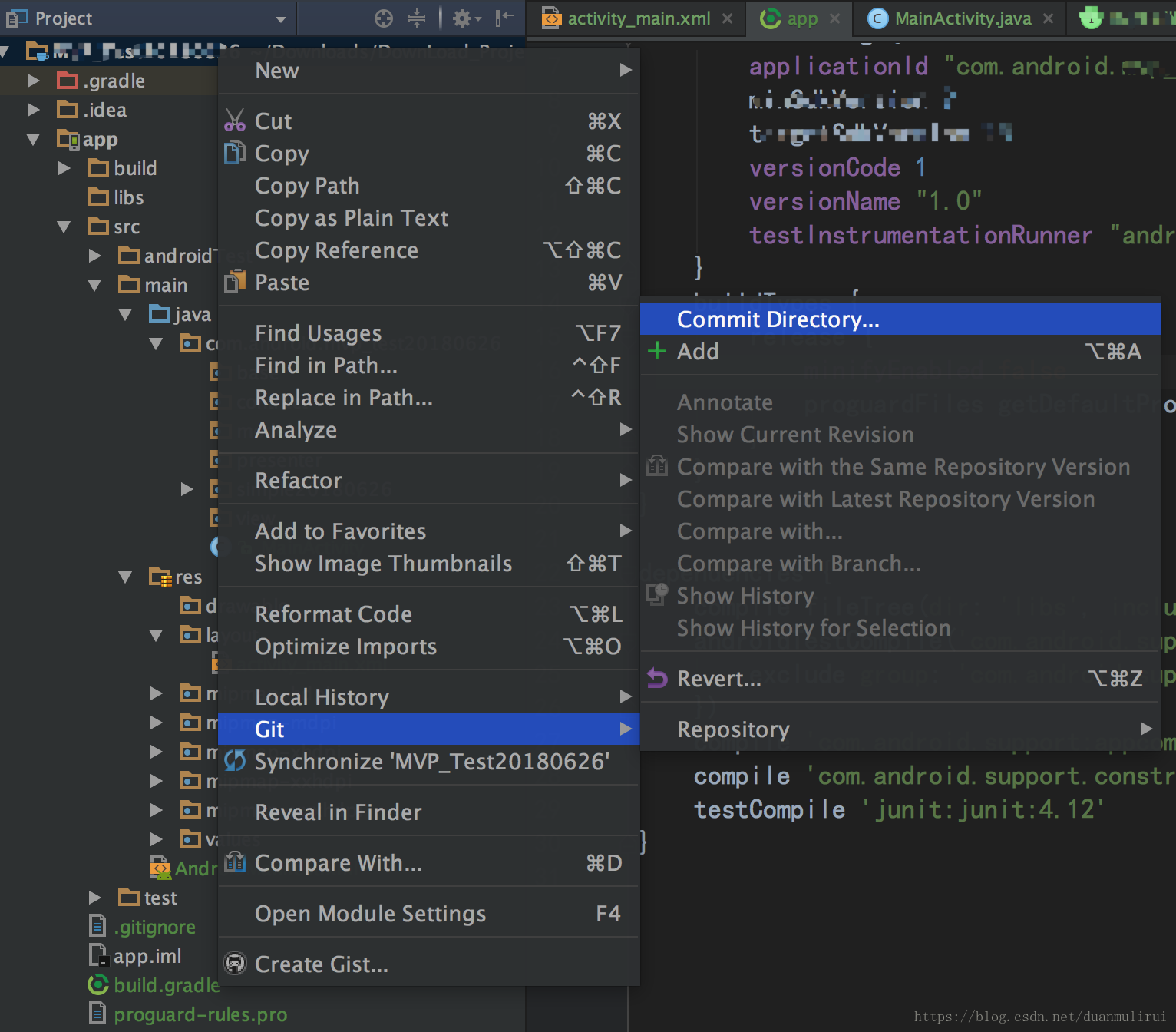Image resolution: width=1176 pixels, height=1032 pixels.
Task: Click the green plus Add icon
Action: 657,351
